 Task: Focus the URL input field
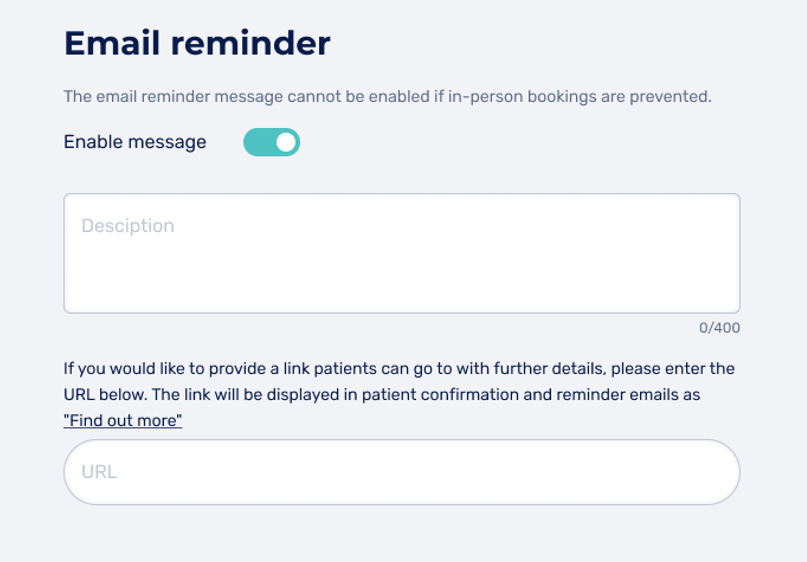(x=401, y=472)
